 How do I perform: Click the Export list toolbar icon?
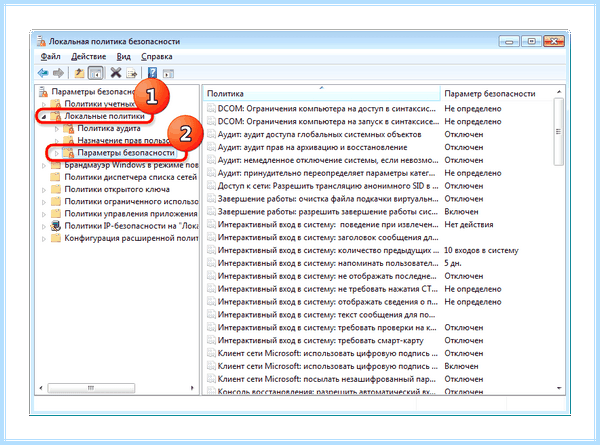click(132, 73)
